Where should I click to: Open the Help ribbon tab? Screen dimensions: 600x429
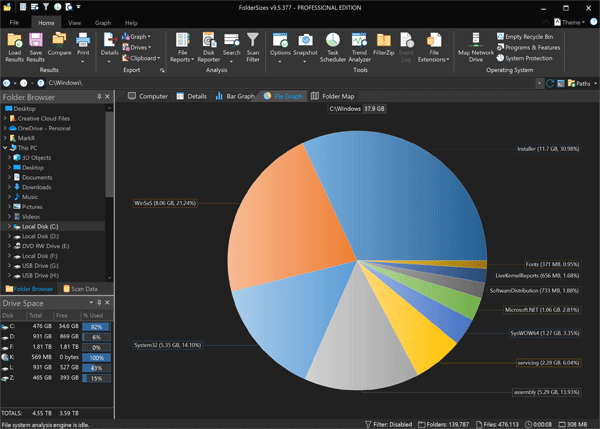pyautogui.click(x=131, y=23)
